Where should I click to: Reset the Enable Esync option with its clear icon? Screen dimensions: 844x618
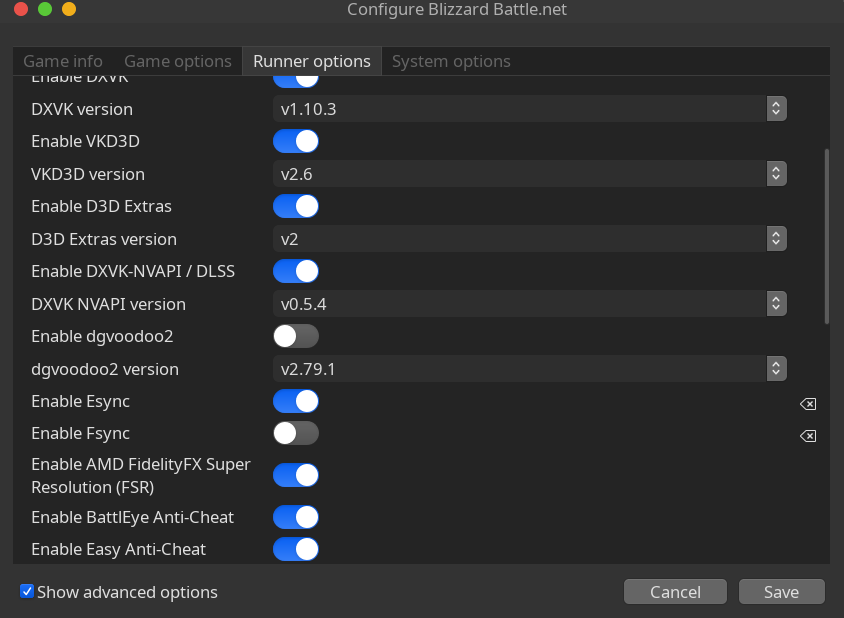[808, 404]
